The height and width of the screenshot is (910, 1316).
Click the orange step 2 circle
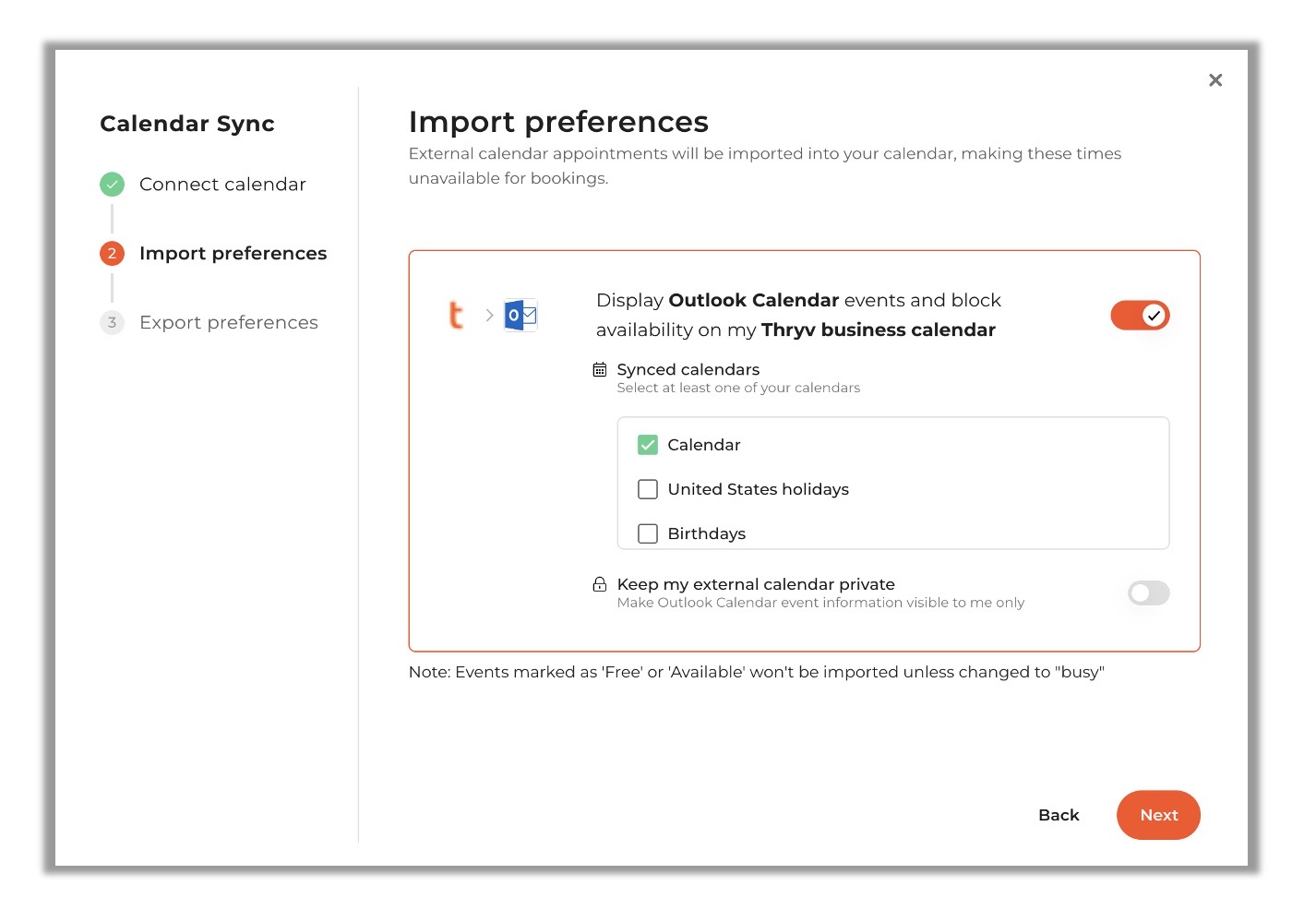pyautogui.click(x=112, y=253)
